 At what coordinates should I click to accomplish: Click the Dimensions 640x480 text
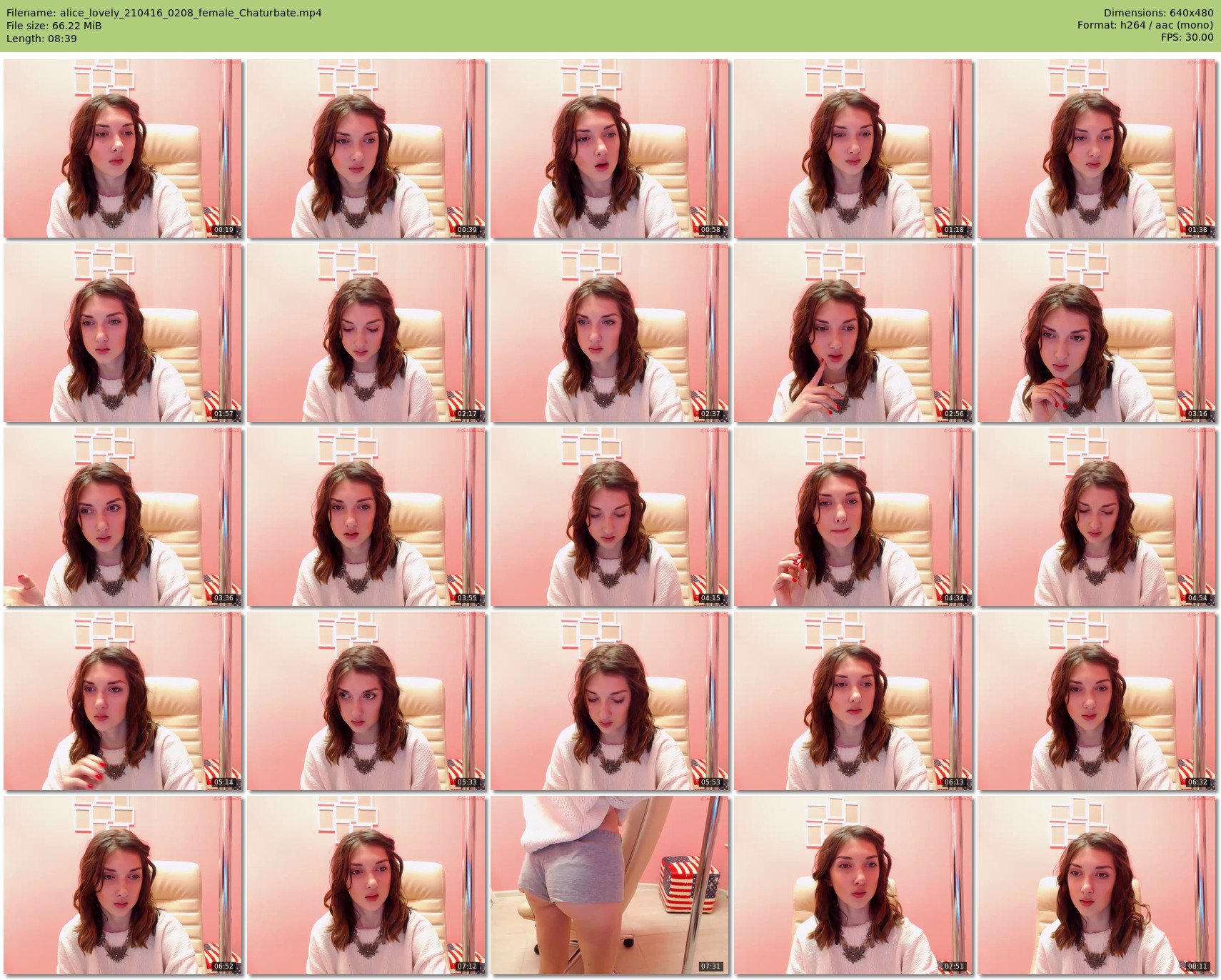1158,13
